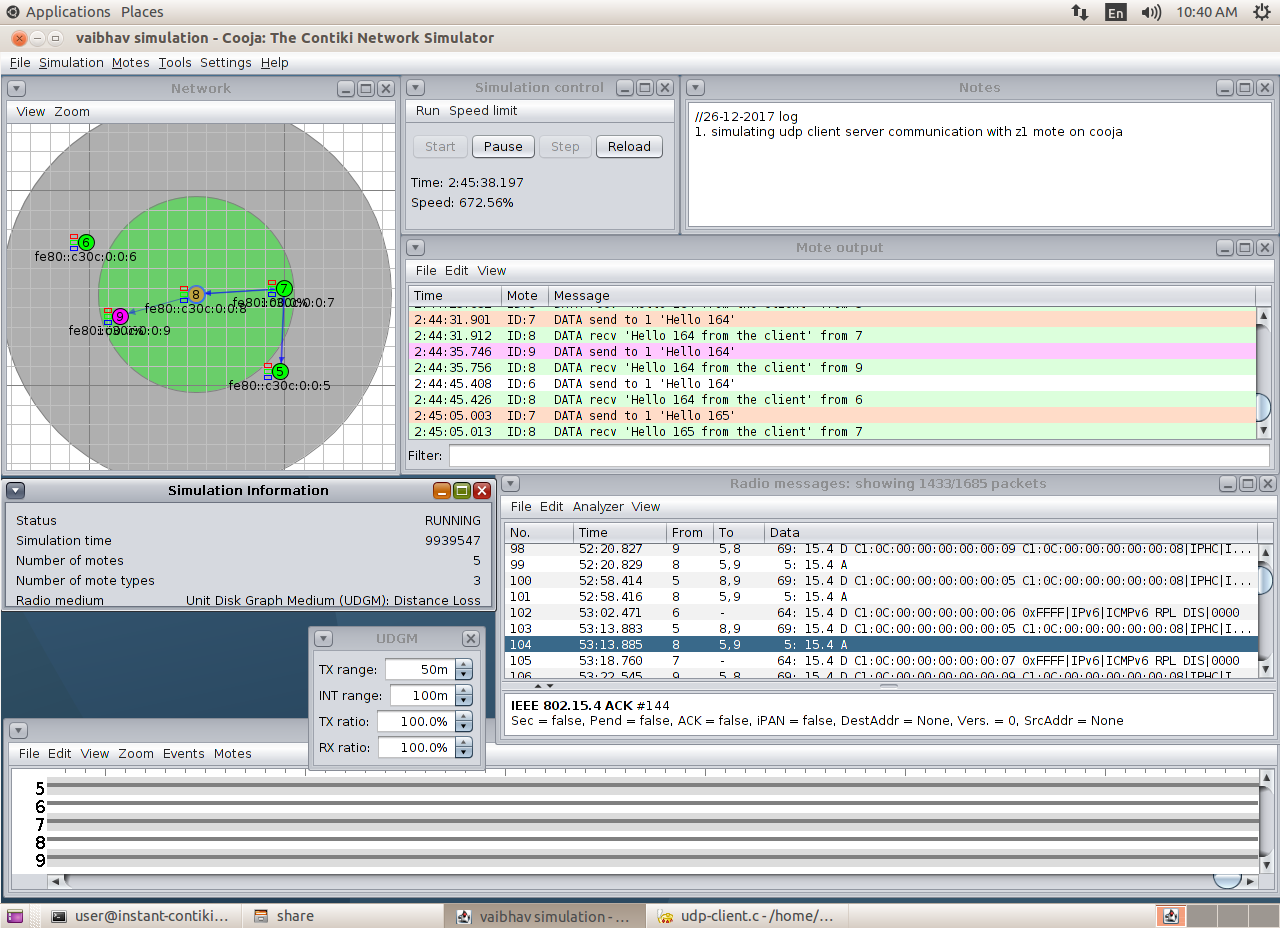Select mote 8 node in the network

[x=196, y=294]
